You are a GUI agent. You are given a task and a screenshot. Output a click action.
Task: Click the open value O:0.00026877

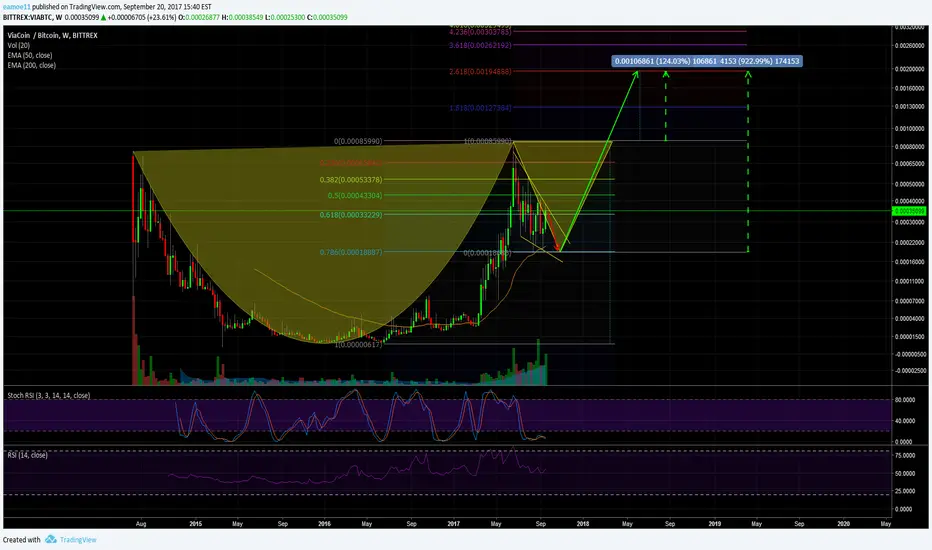199,17
